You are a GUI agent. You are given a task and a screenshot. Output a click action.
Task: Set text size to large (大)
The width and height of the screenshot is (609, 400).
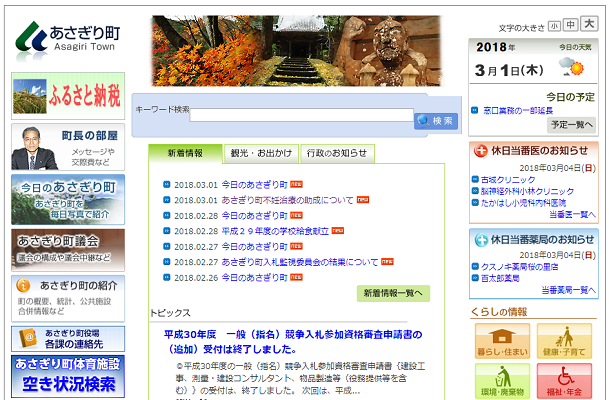coord(589,24)
